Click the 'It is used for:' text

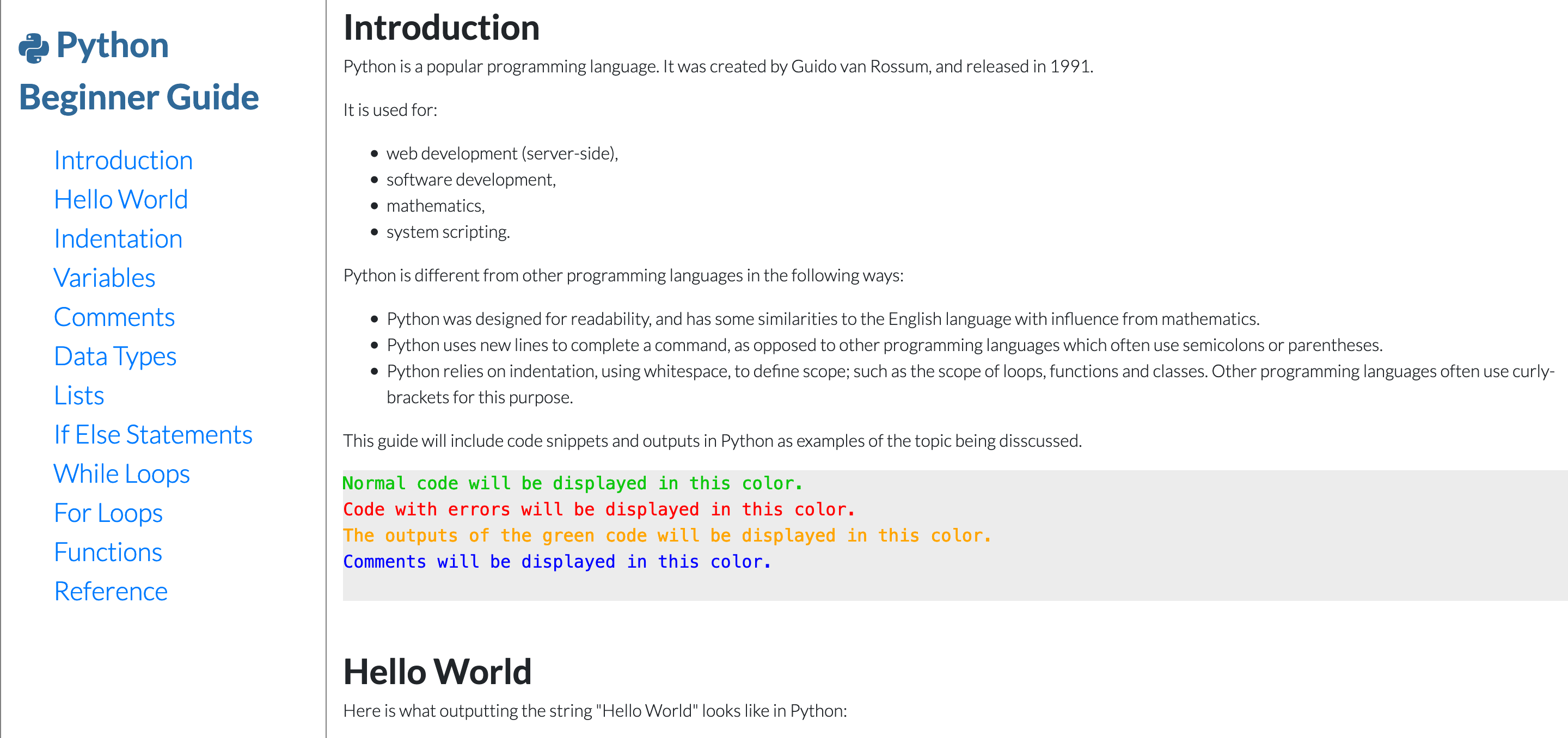390,110
